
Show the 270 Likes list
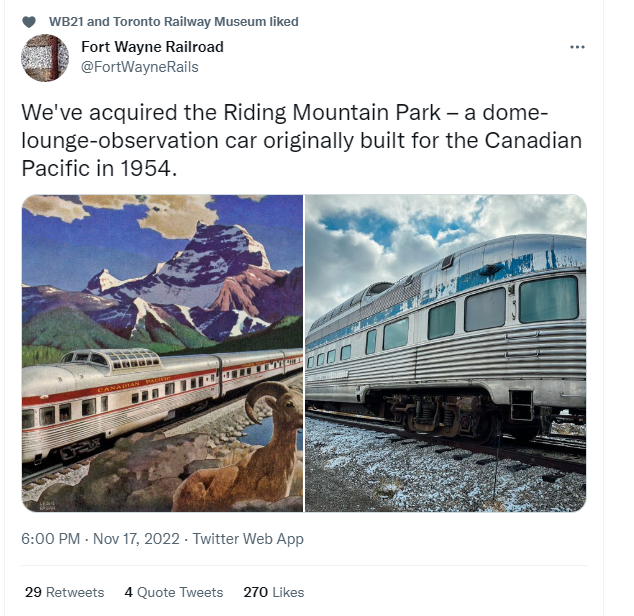coord(273,592)
